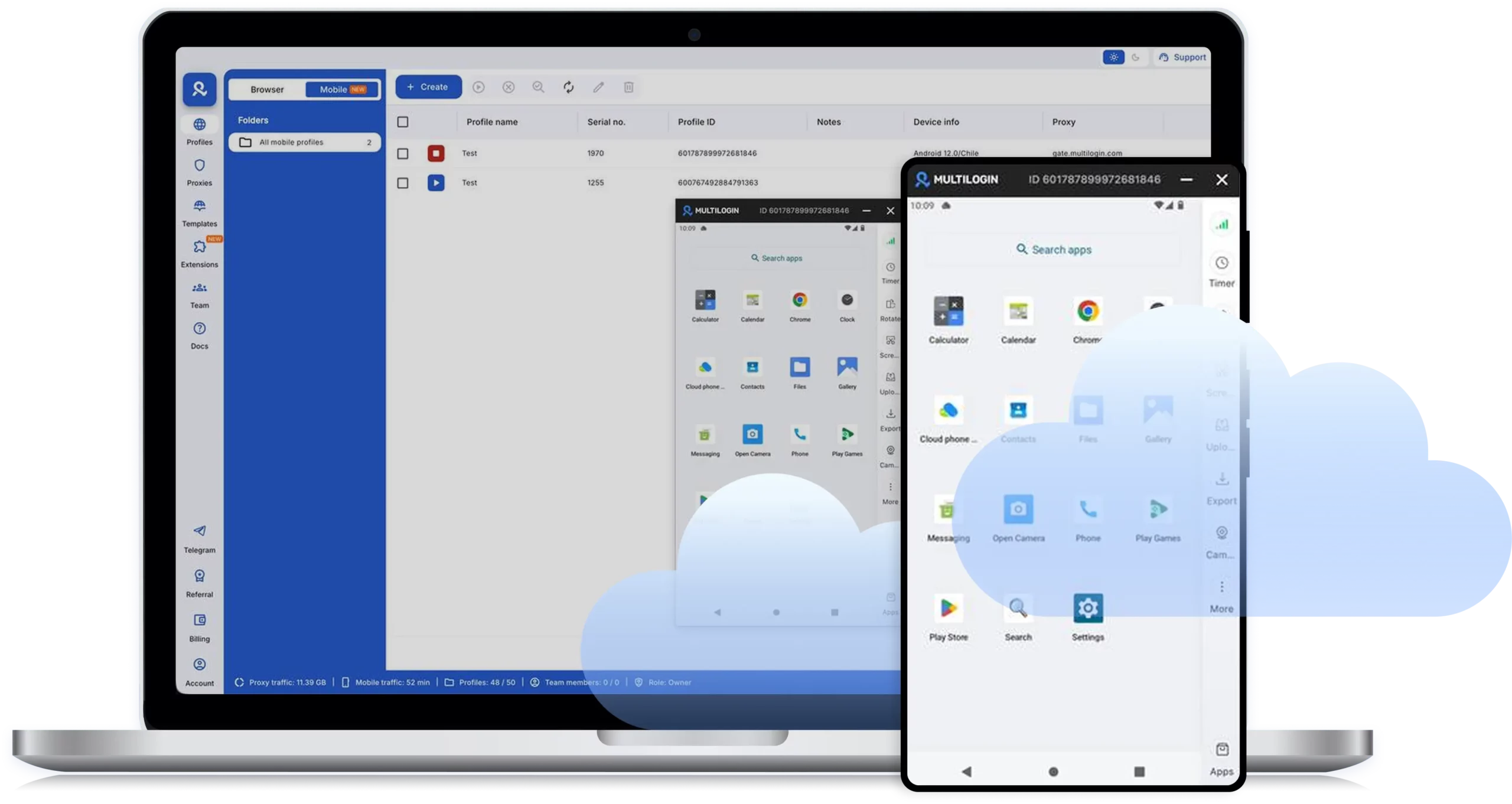1512x804 pixels.
Task: Check the Test profile with serial 1970
Action: click(403, 153)
